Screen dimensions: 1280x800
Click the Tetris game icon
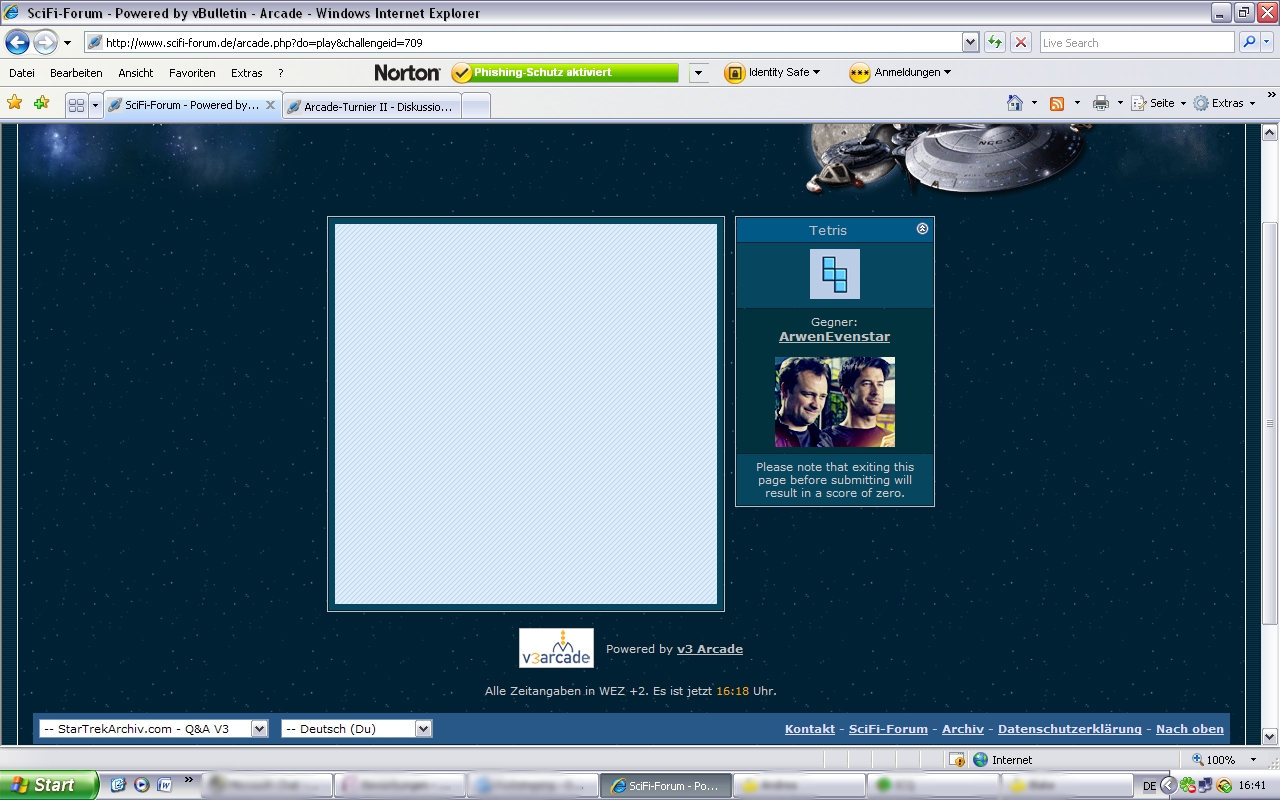[x=834, y=274]
